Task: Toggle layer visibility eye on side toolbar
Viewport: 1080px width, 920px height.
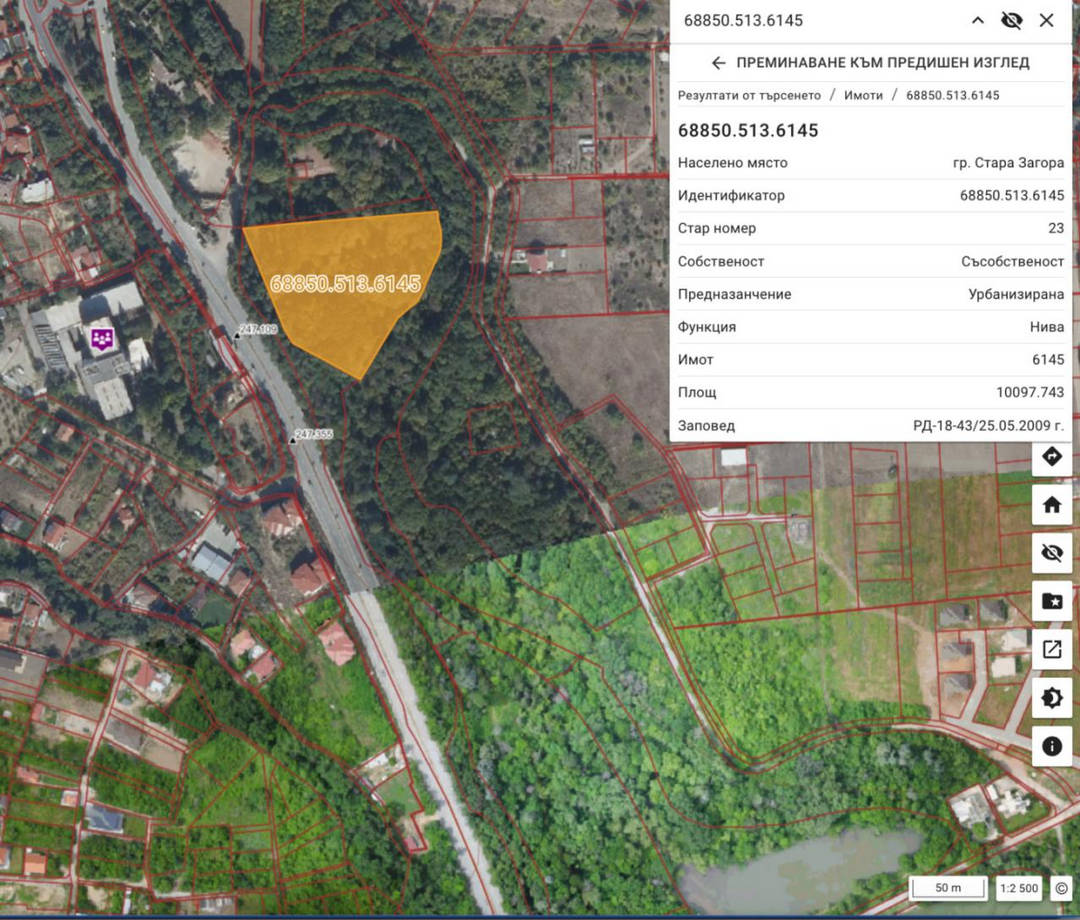Action: click(1051, 553)
